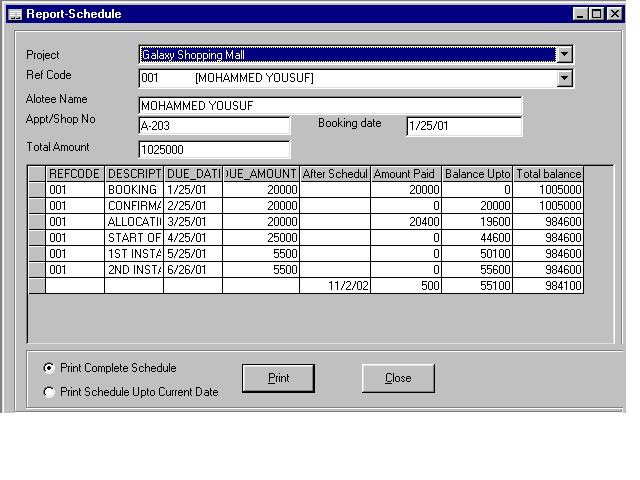Click the REFCODE column header

[x=75, y=174]
